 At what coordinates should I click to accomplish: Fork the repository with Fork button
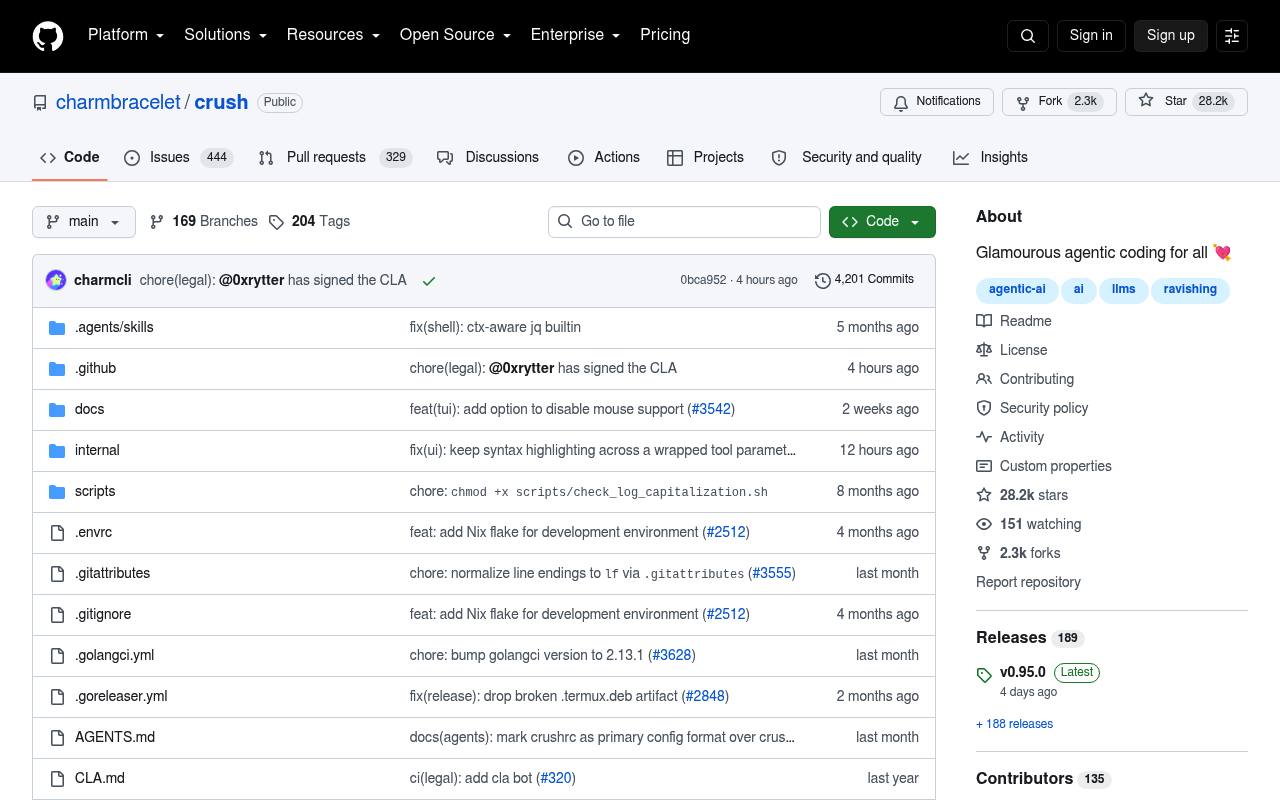coord(1059,102)
